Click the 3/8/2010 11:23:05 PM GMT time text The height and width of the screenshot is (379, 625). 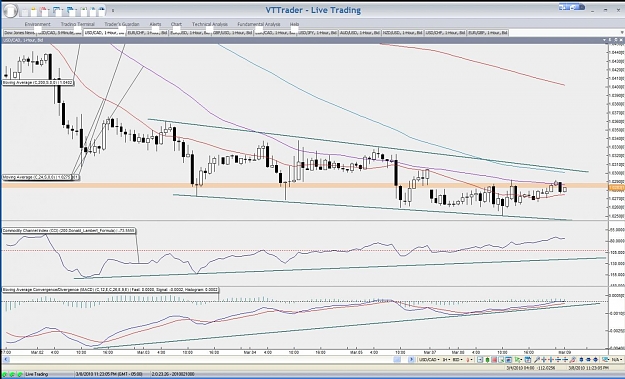(x=108, y=374)
